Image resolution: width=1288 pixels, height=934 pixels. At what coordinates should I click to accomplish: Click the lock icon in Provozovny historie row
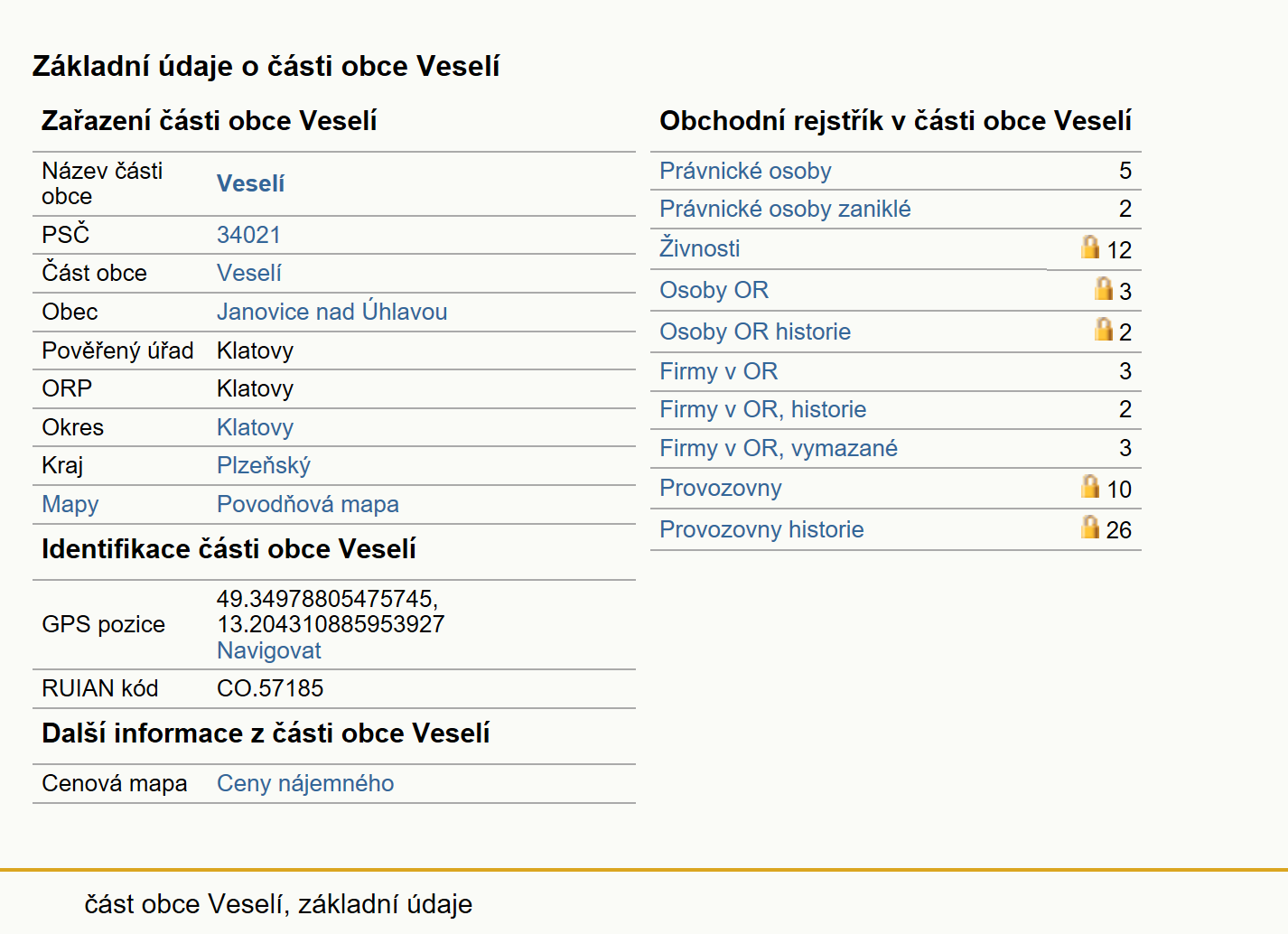pyautogui.click(x=1090, y=527)
